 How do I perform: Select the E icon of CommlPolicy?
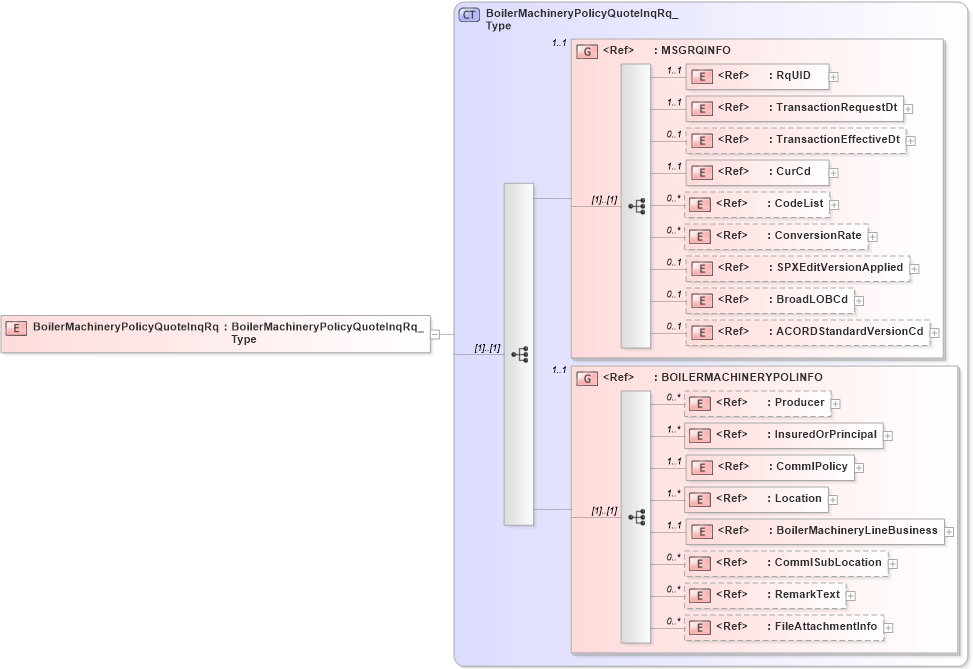[701, 467]
